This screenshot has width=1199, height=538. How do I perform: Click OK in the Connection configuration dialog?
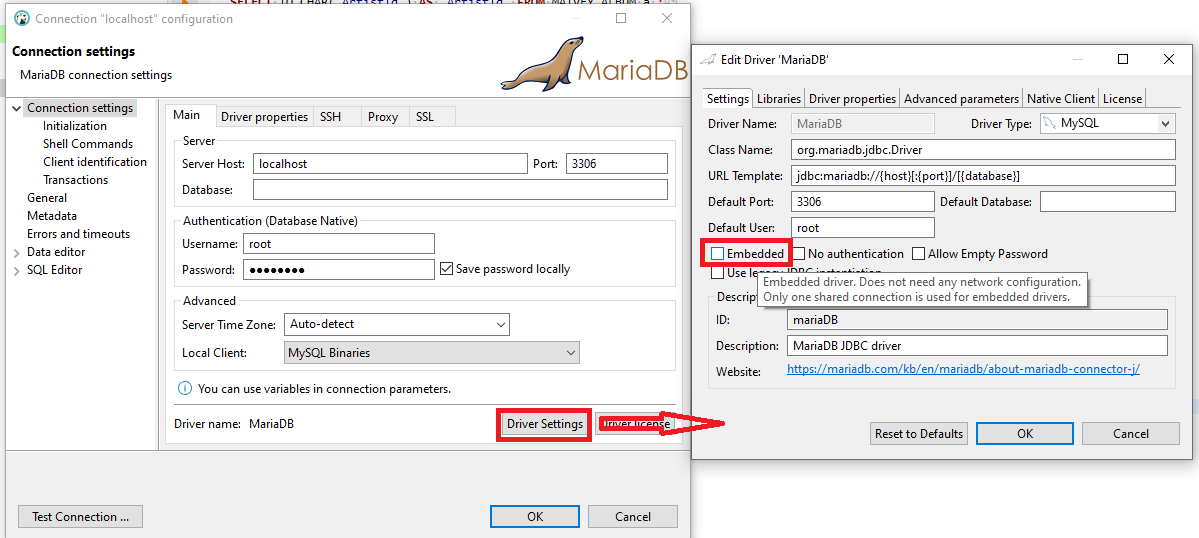[x=535, y=517]
